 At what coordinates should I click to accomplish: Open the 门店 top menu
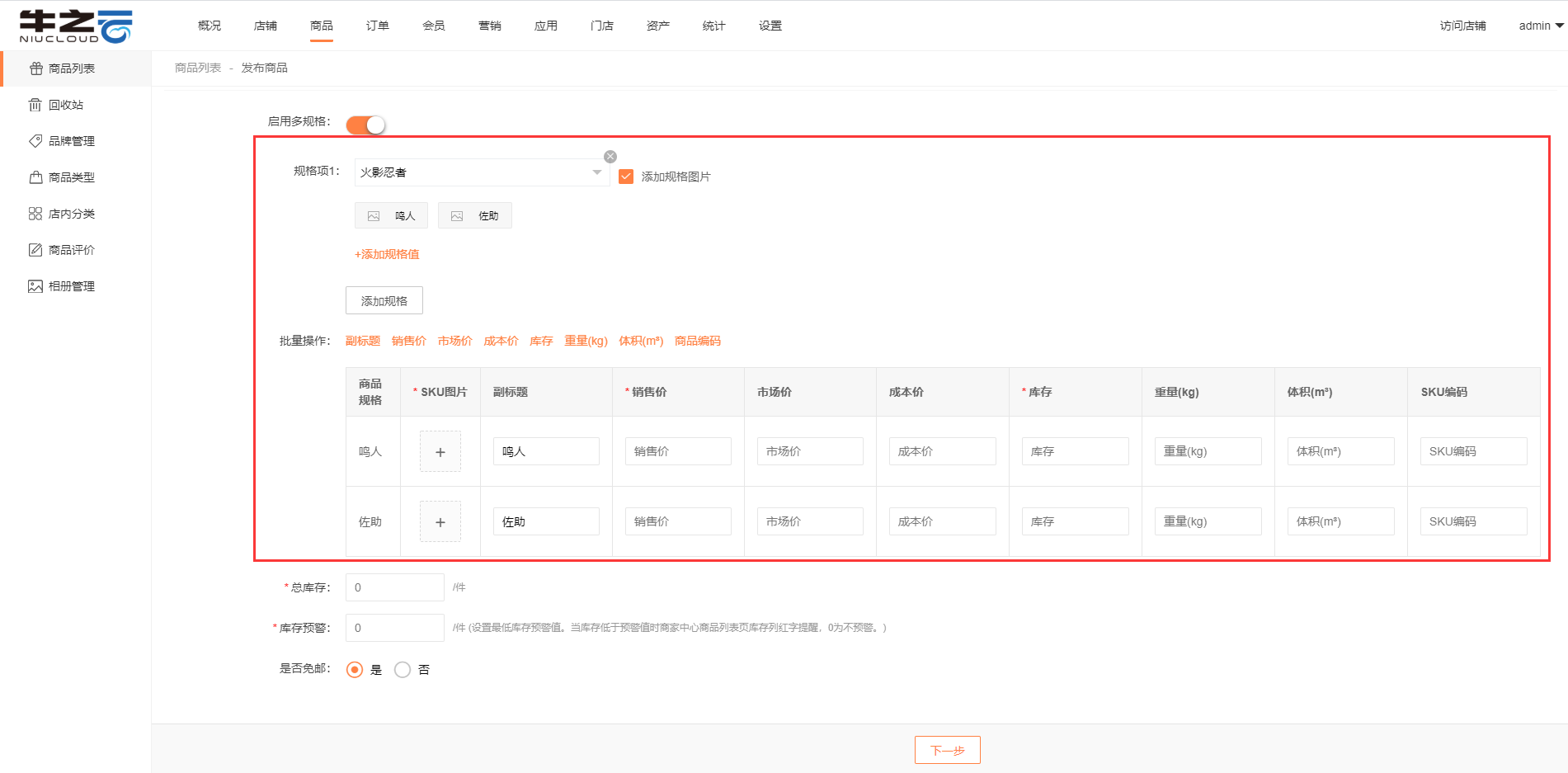pos(602,26)
